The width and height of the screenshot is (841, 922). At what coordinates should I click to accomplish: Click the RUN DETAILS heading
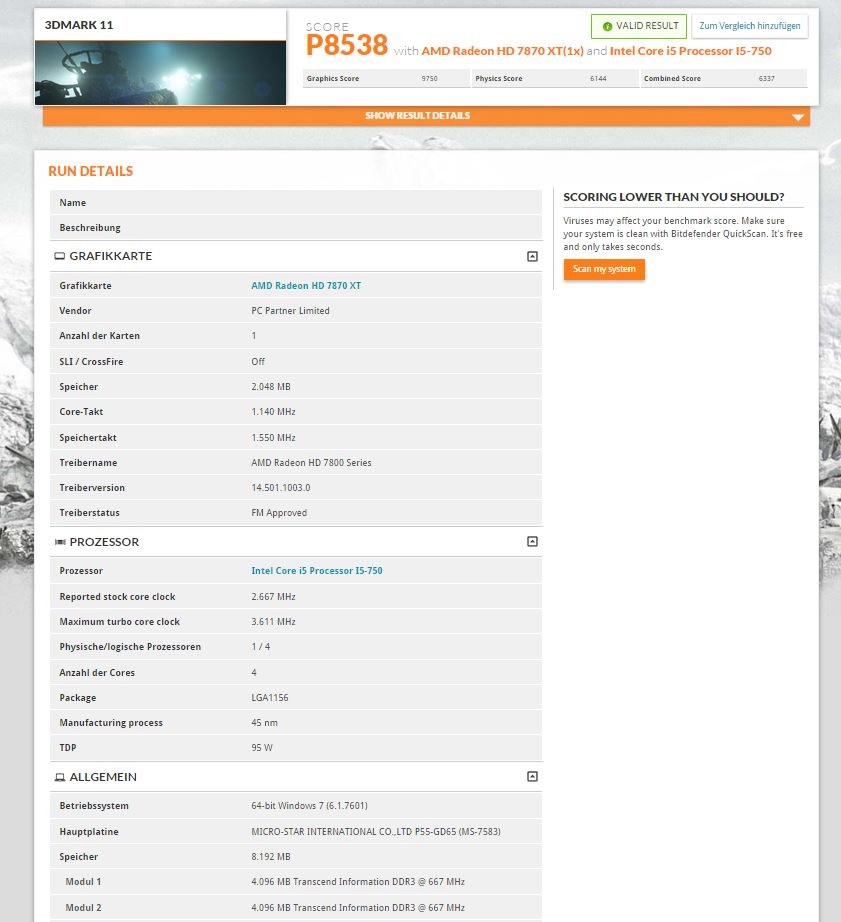(91, 171)
